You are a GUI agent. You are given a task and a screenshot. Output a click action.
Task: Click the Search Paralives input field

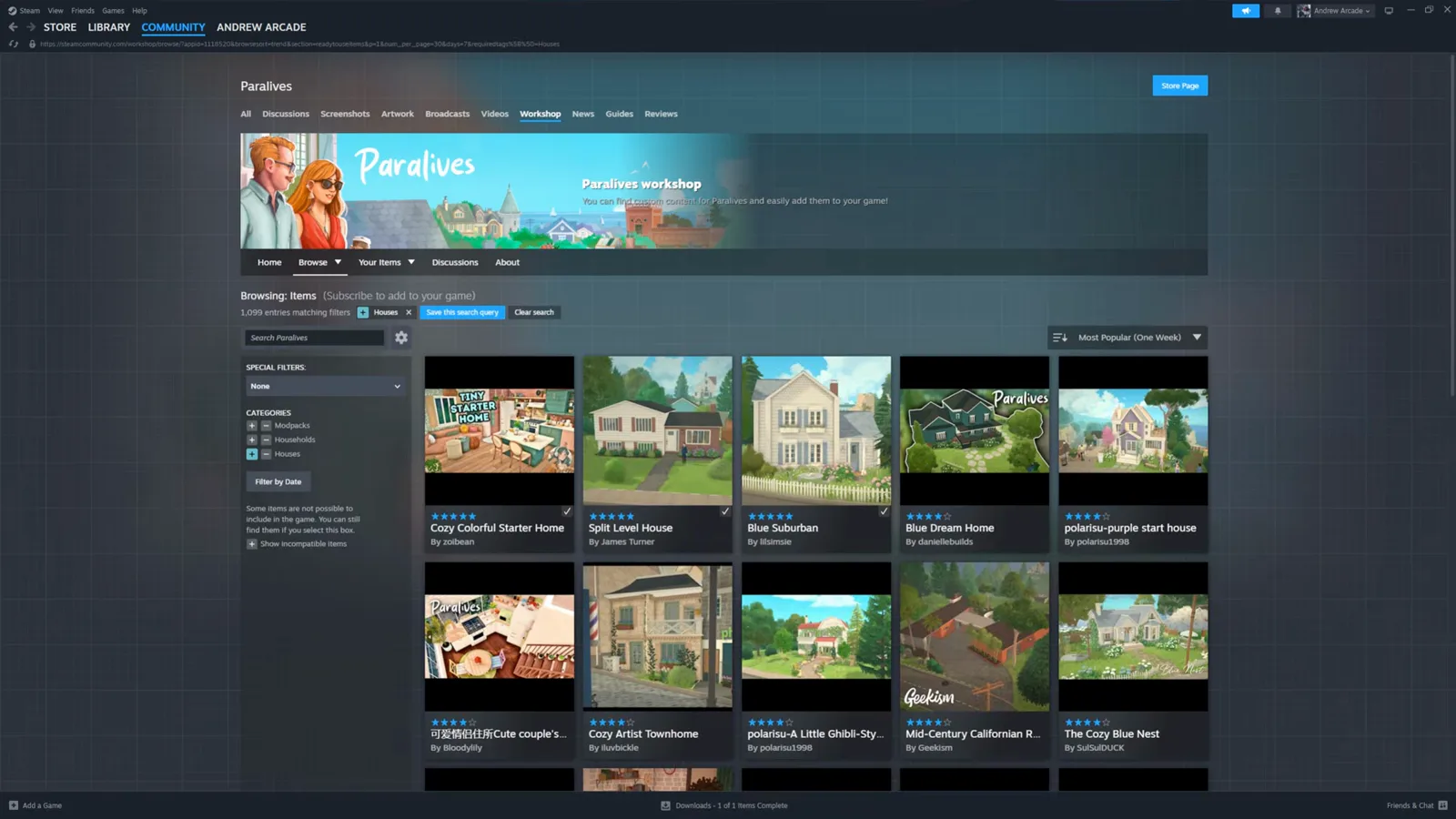pos(314,338)
